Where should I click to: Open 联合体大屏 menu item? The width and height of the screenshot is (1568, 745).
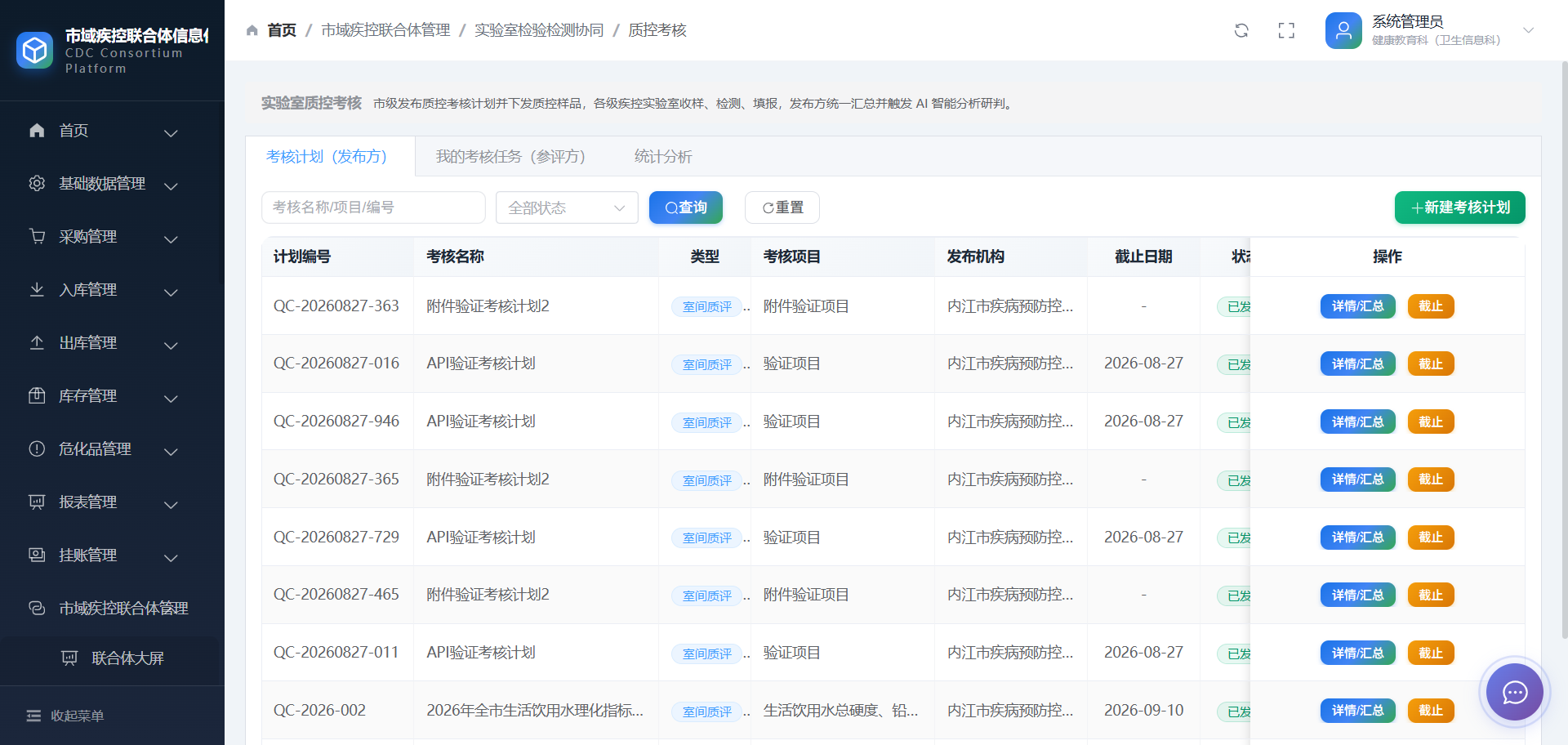[x=112, y=658]
